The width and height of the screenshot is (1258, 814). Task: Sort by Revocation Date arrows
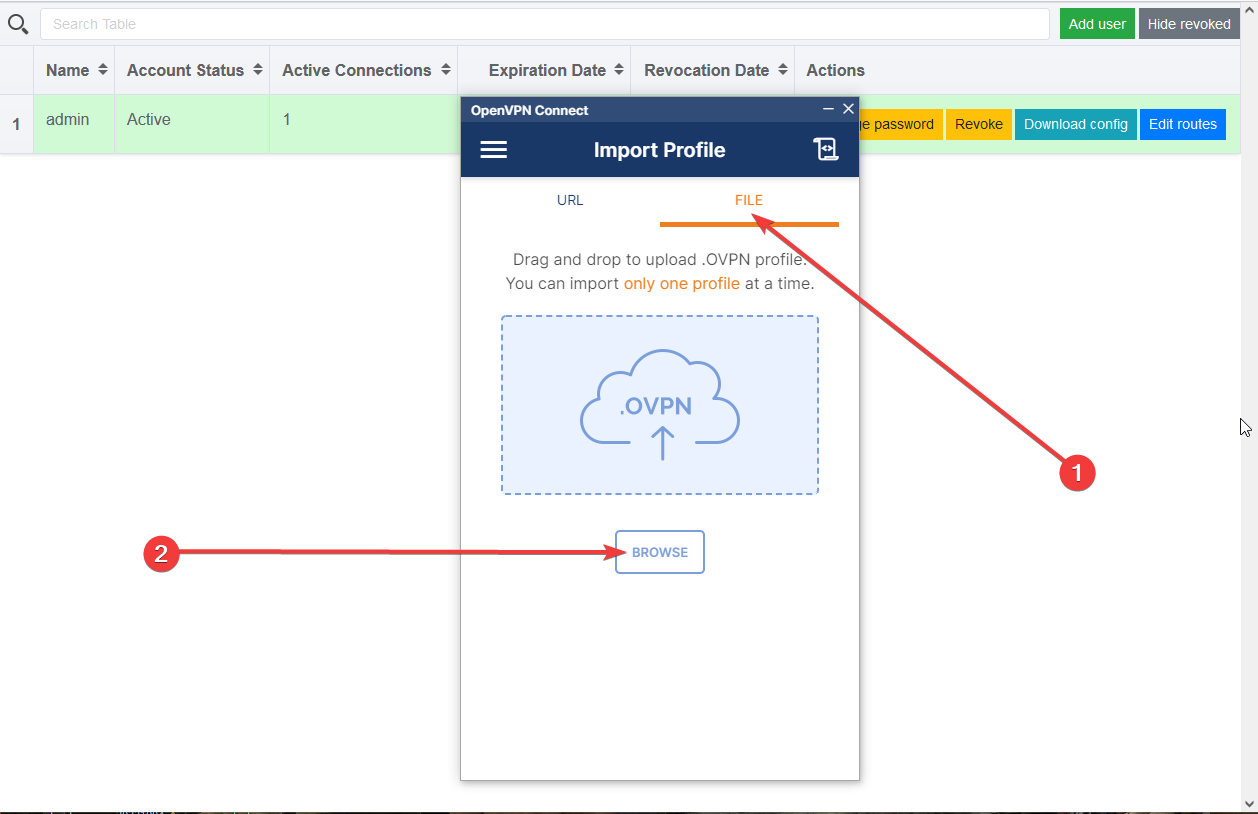pyautogui.click(x=783, y=70)
